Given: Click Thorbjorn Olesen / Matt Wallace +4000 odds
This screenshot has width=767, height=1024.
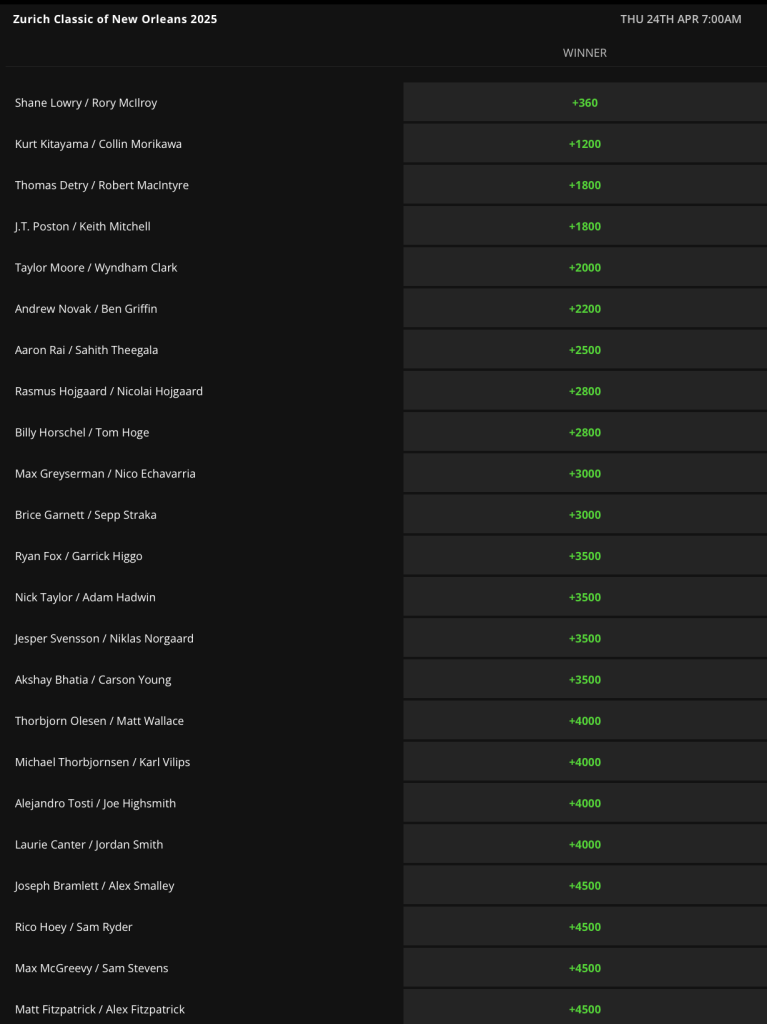Looking at the screenshot, I should pos(585,720).
